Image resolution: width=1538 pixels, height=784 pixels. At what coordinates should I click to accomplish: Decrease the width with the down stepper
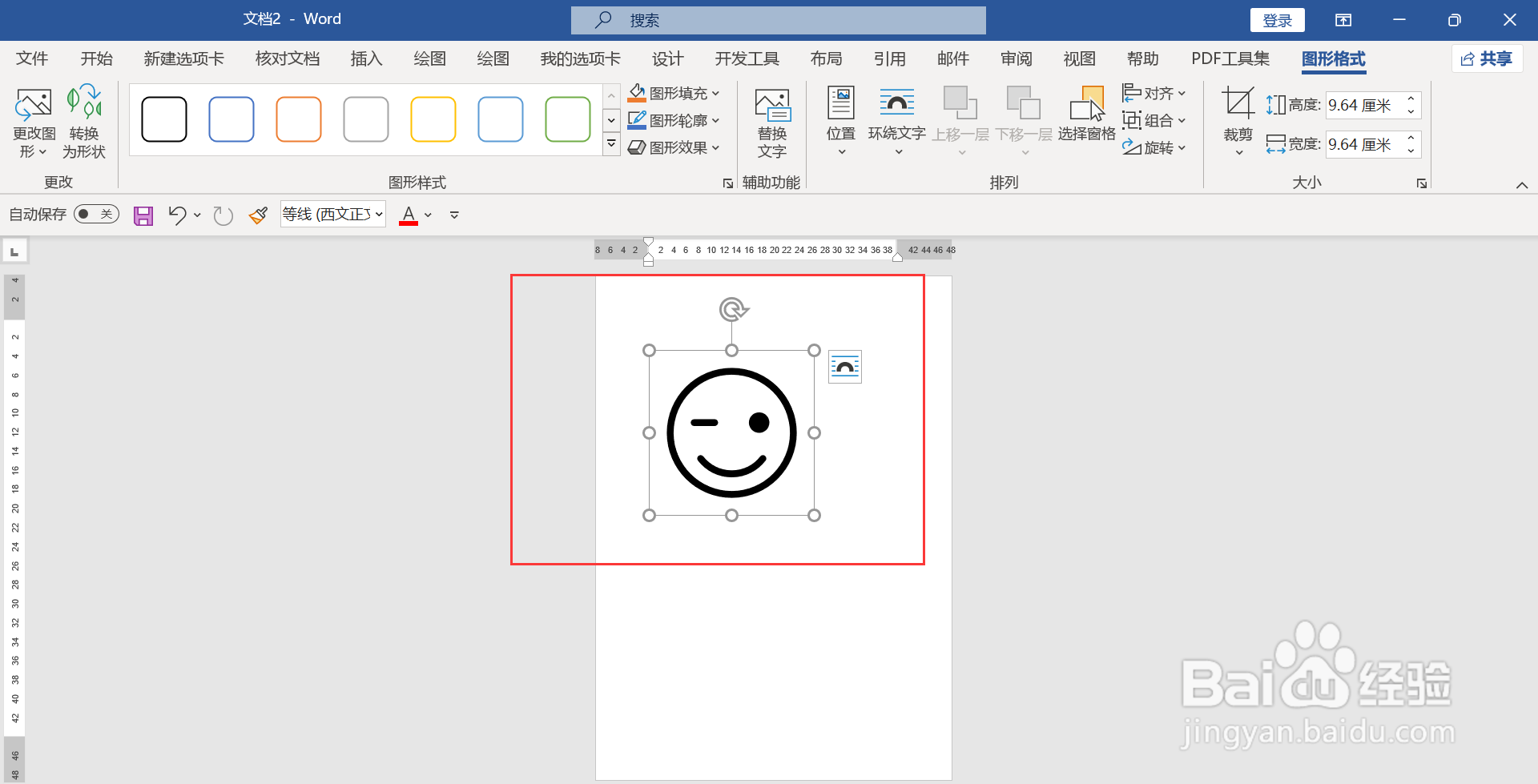tap(1411, 151)
